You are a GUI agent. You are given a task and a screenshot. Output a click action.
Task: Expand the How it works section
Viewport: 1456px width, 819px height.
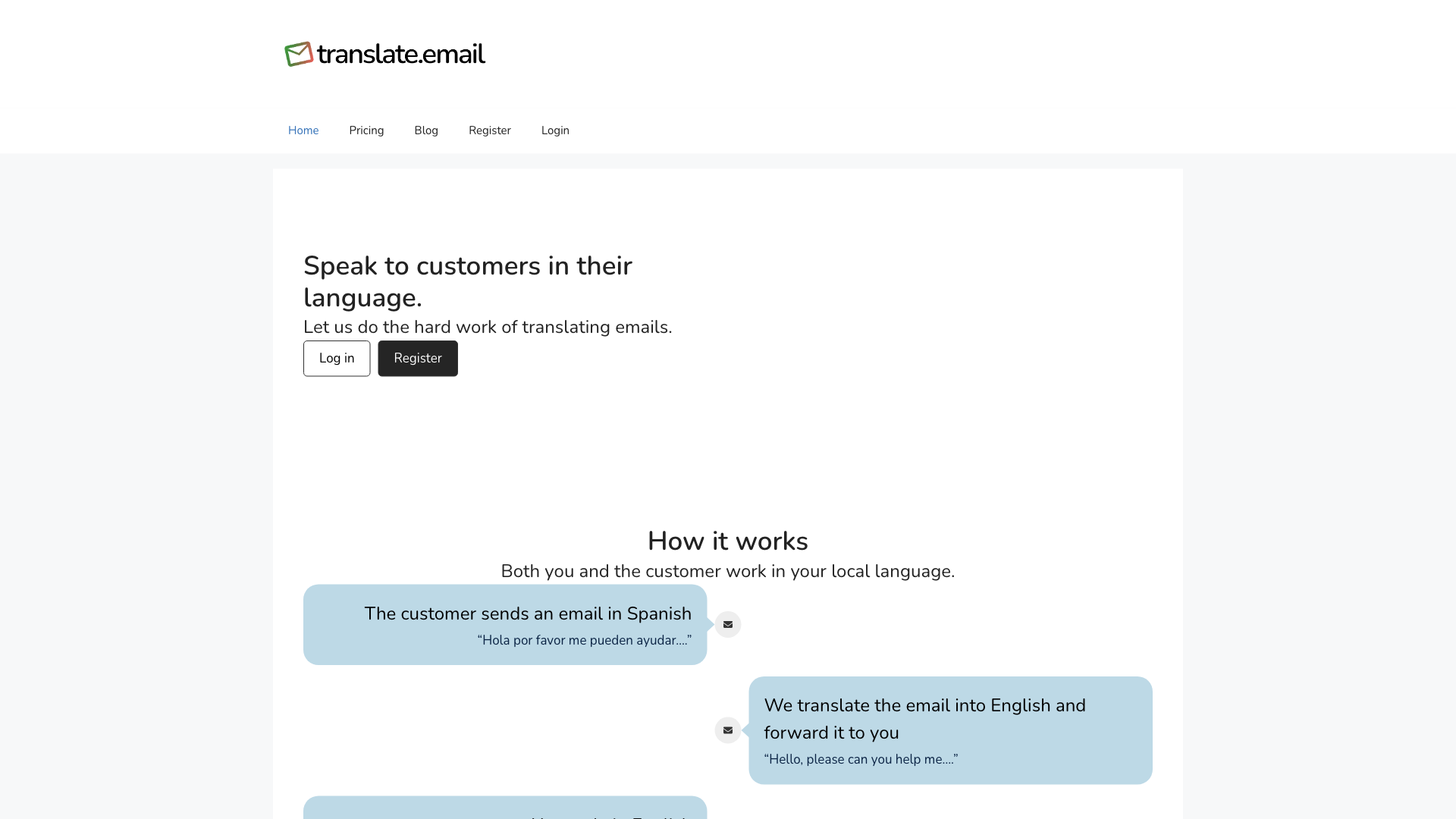728,541
